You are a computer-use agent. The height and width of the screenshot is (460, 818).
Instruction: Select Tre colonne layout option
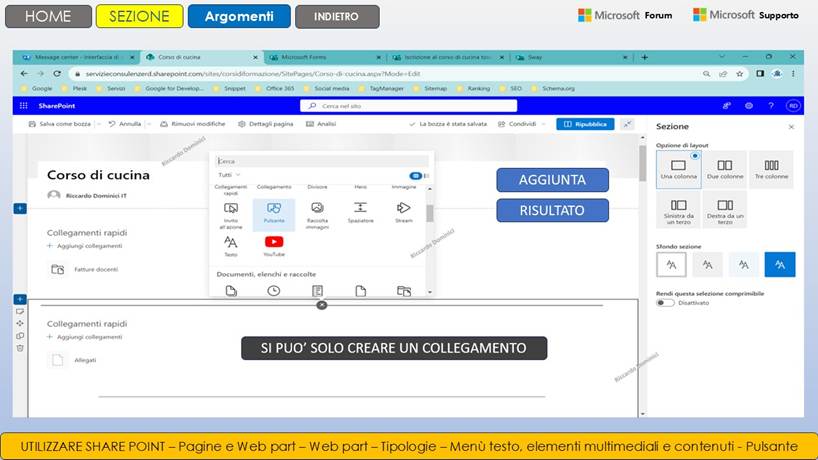[771, 169]
